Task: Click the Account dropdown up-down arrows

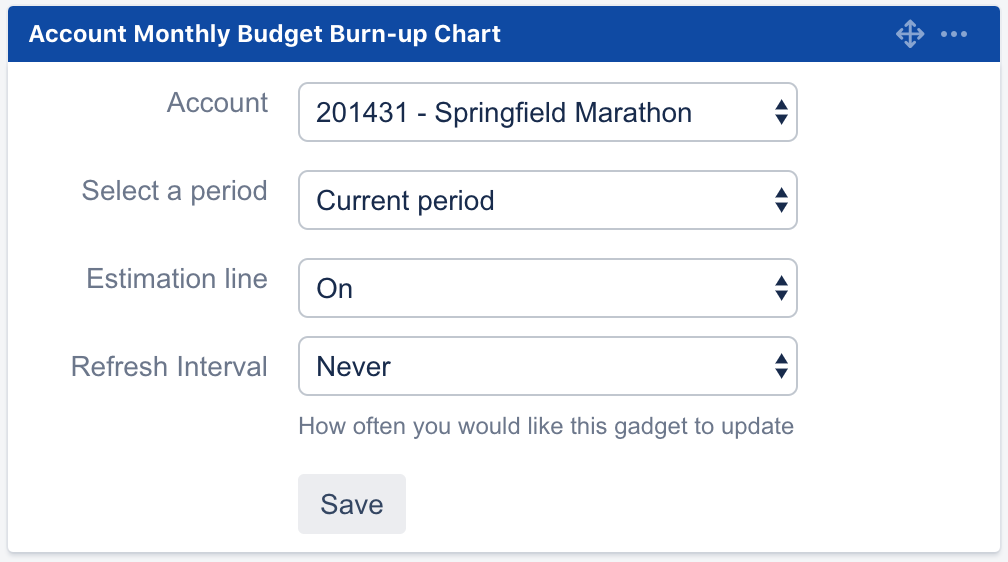Action: [x=781, y=113]
